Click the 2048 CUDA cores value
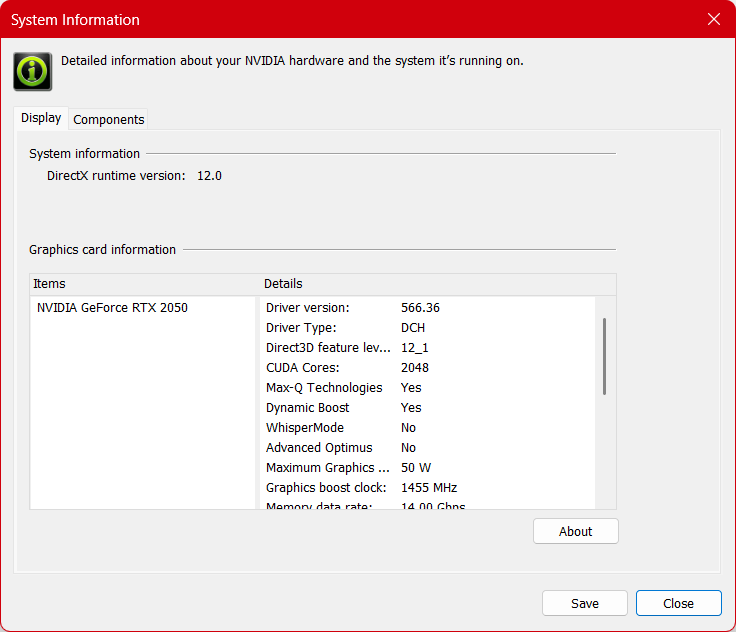736x632 pixels. [x=414, y=368]
